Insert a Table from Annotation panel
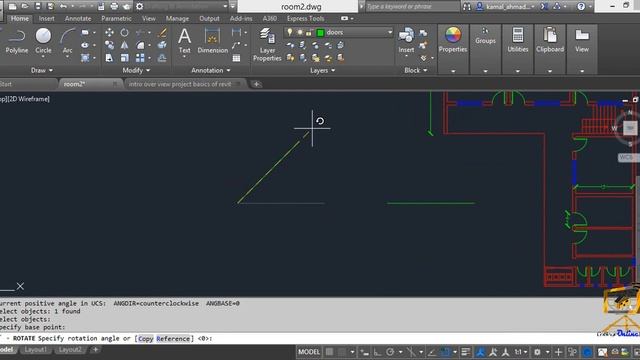The image size is (640, 360). pyautogui.click(x=236, y=58)
